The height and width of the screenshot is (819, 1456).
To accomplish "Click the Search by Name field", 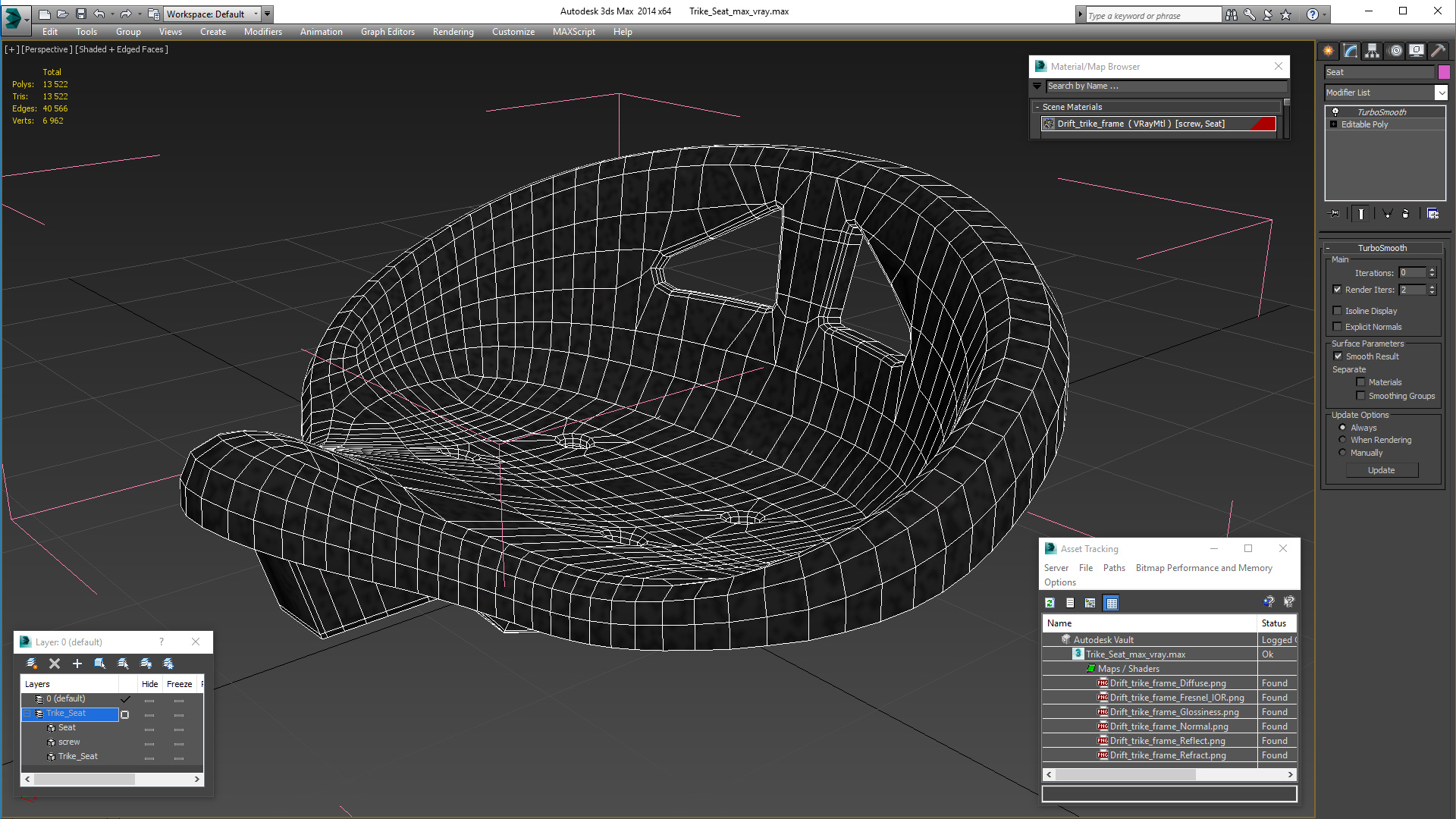I will 1166,86.
